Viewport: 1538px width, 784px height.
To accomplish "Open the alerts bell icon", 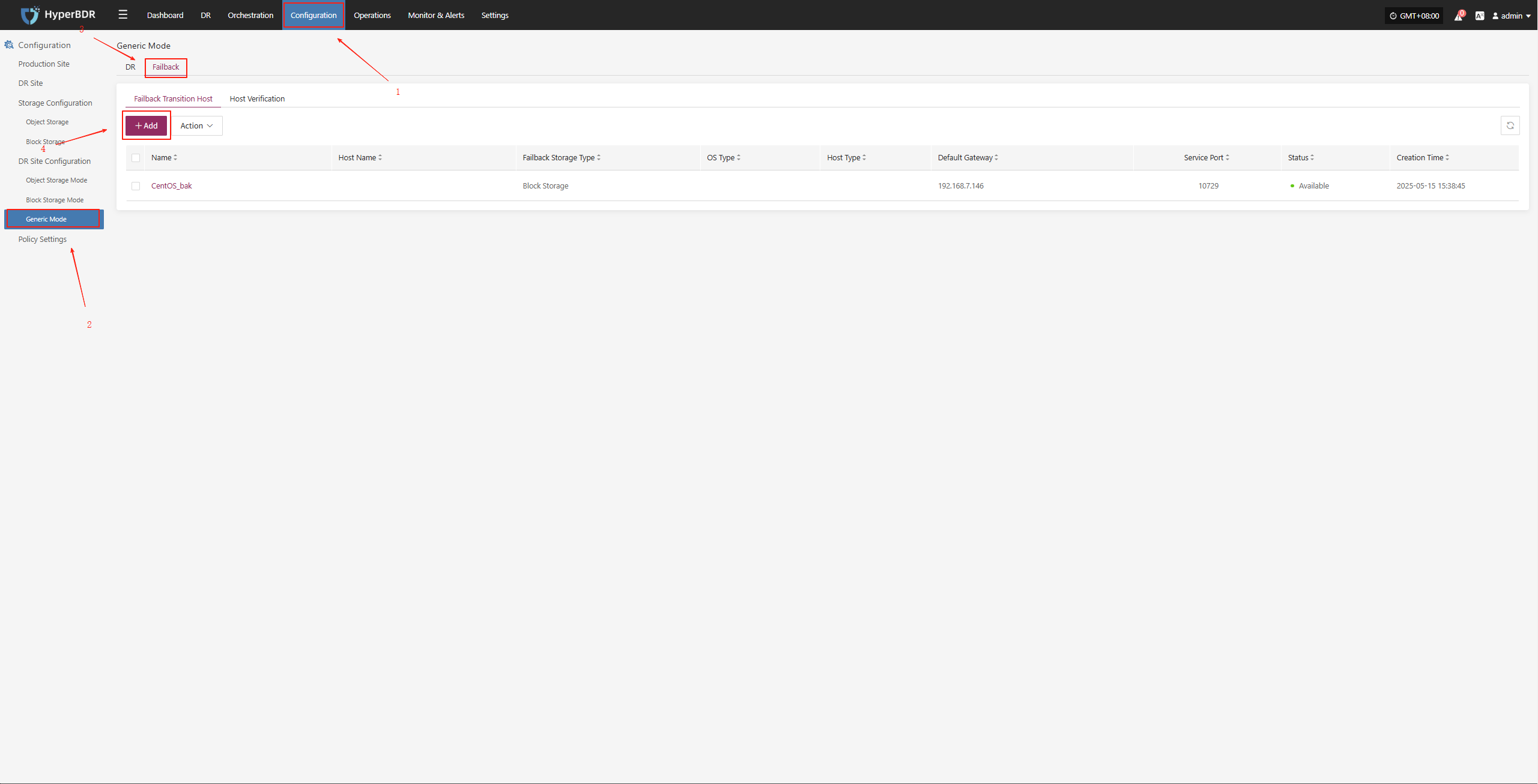I will 1458,16.
